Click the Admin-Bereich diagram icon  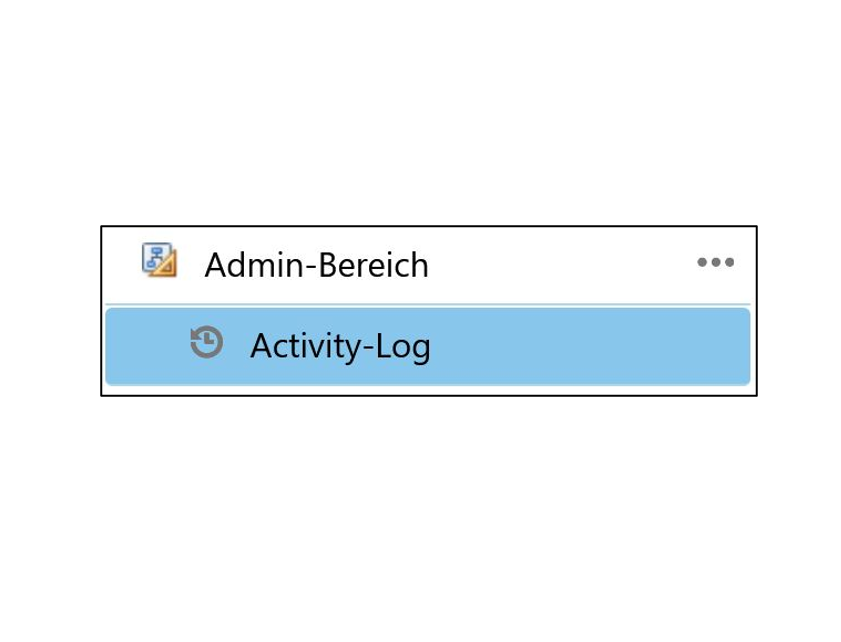tap(159, 260)
